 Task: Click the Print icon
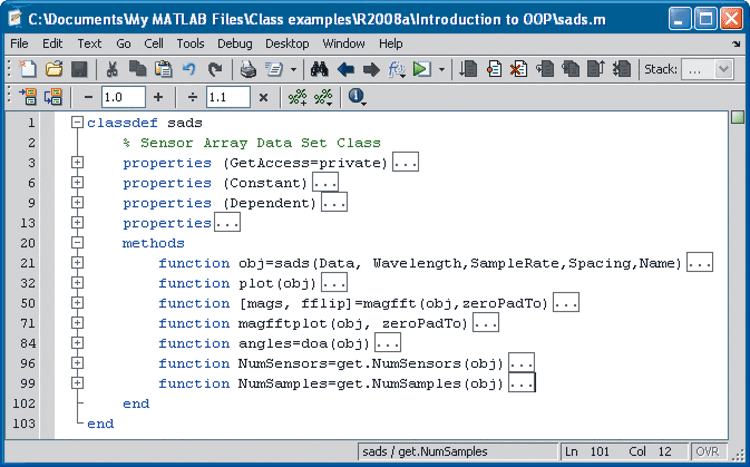coord(248,69)
